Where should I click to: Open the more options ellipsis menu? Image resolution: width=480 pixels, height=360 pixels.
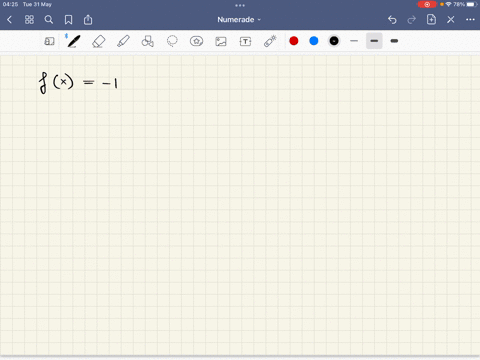click(x=470, y=20)
